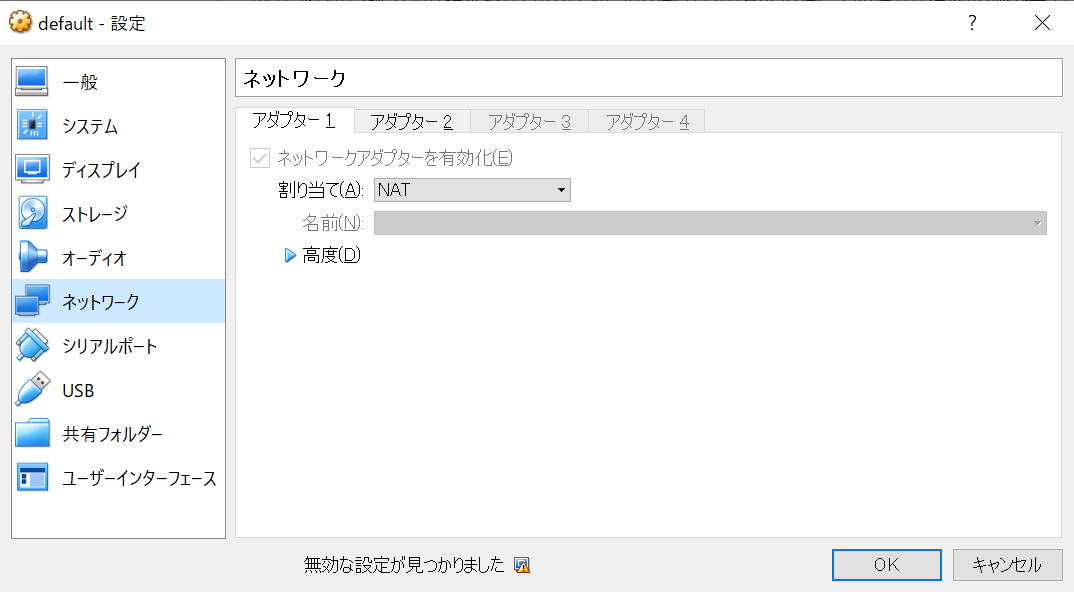Click the システム label in sidebar
Screen dimensions: 1074x592
(90, 126)
